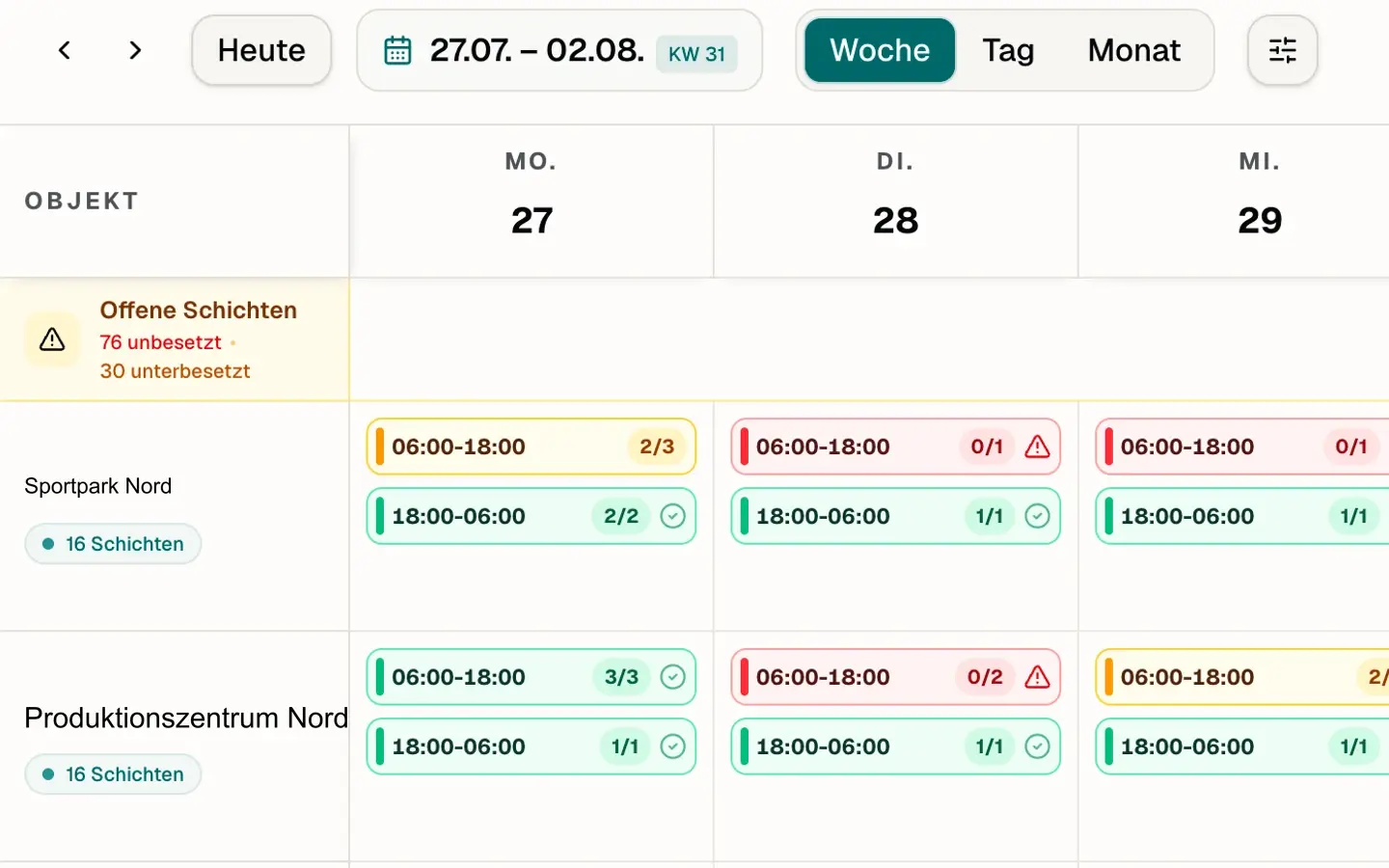Open Produktionszentrum Nord Monday 06:00-18:00 shift 3/3
Viewport: 1389px width, 868px height.
[531, 677]
